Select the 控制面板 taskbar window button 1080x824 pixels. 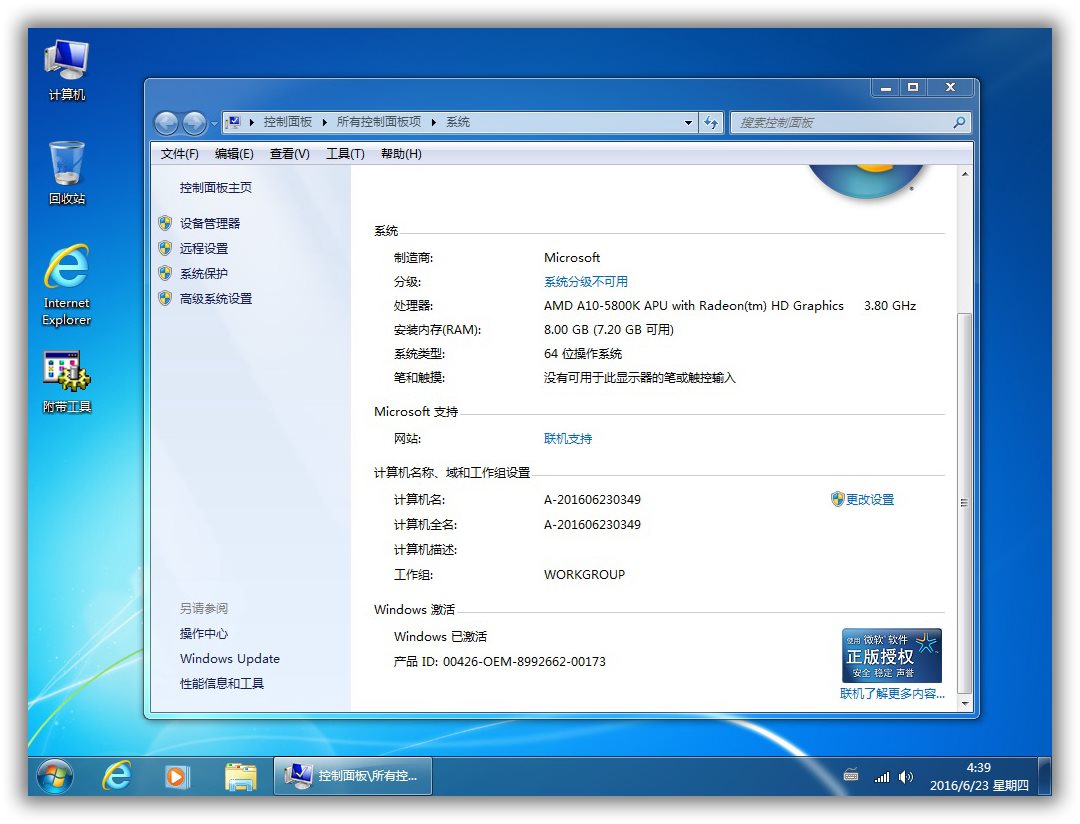(x=353, y=776)
